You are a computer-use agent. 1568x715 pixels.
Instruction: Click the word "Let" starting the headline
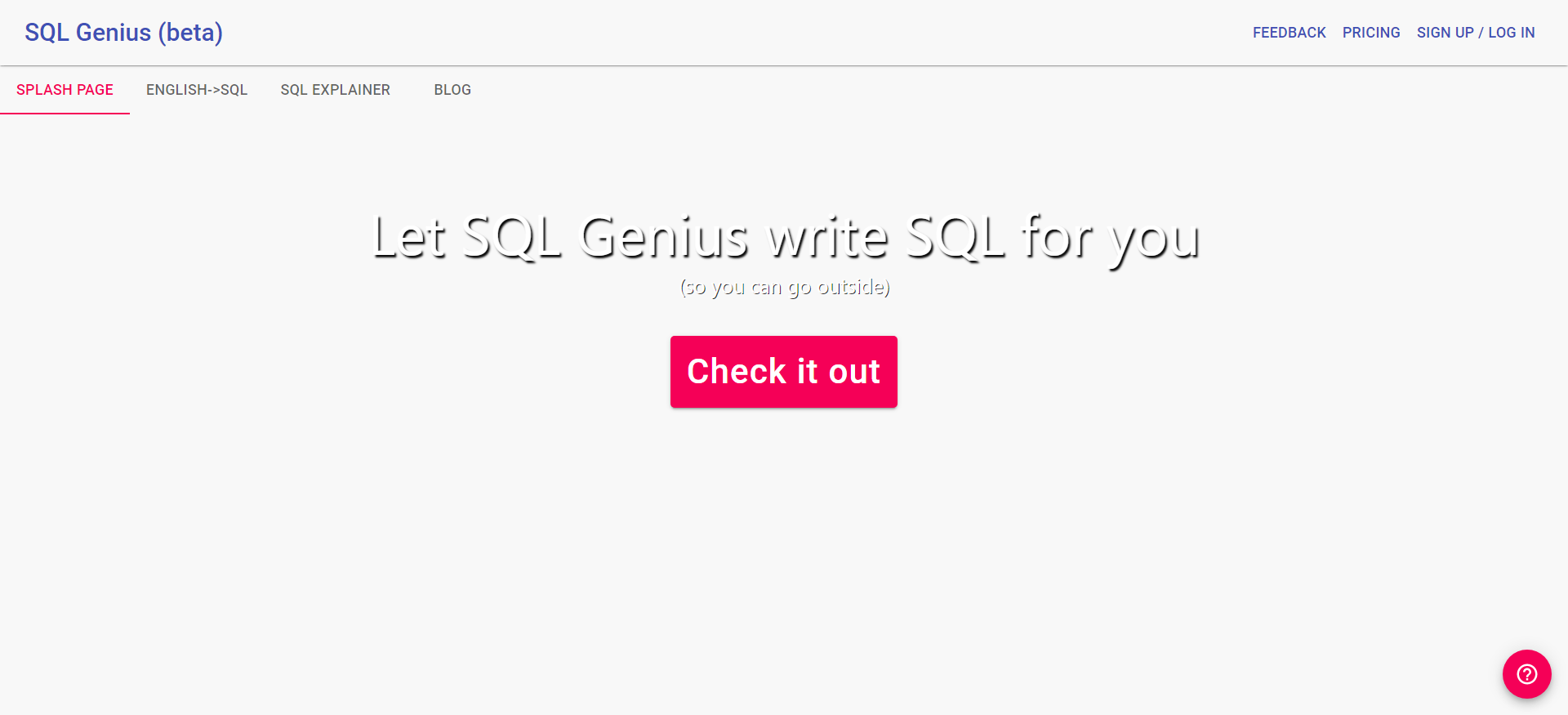(x=408, y=238)
